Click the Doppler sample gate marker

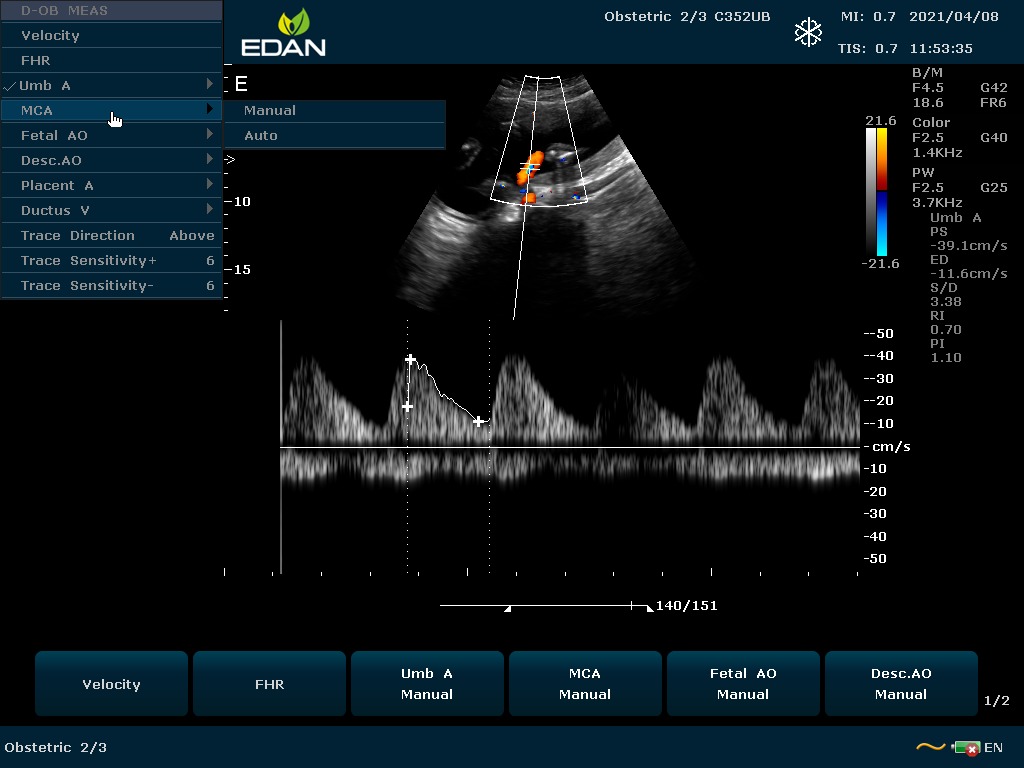coord(529,168)
